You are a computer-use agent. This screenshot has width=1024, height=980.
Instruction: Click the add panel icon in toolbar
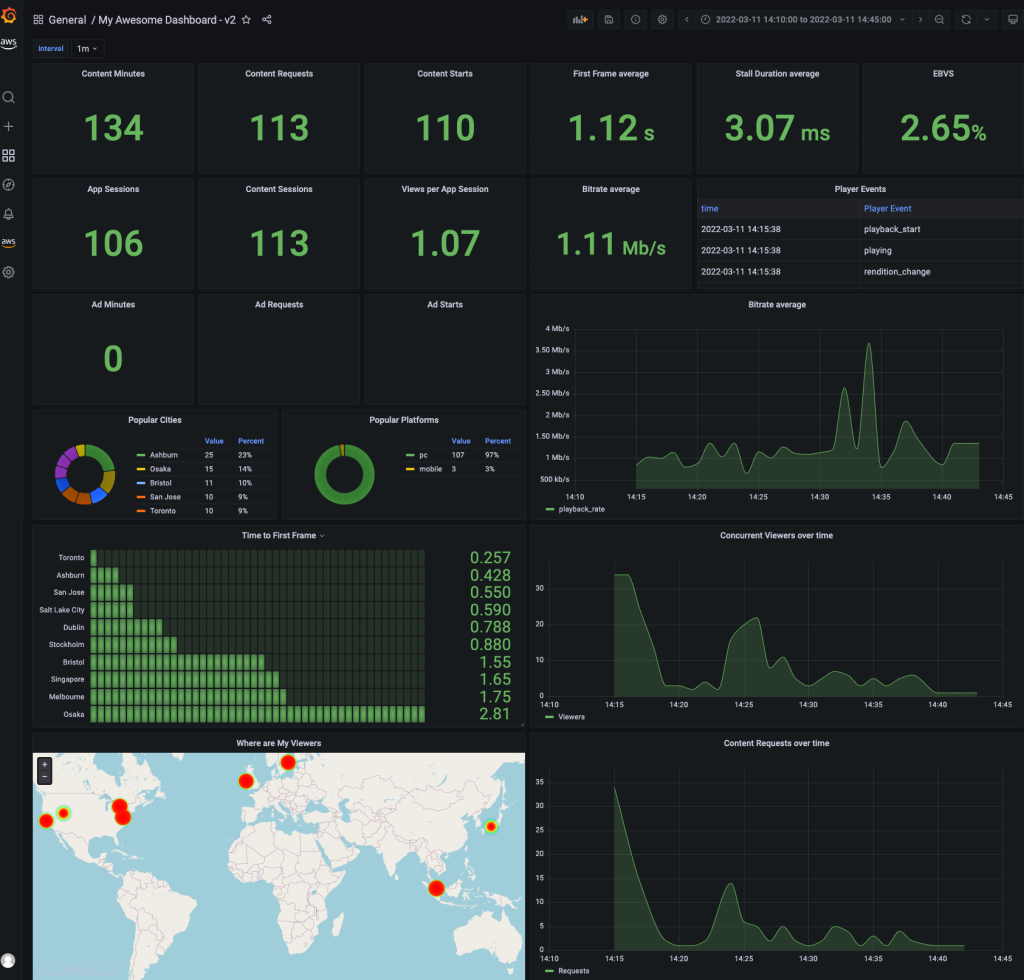pos(580,19)
